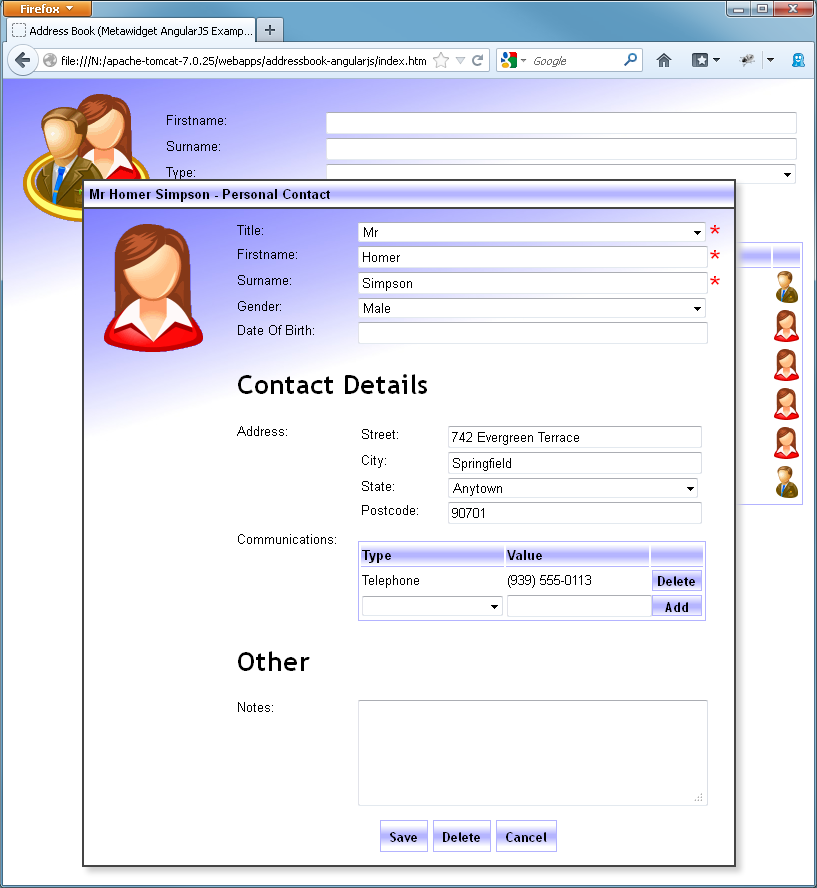Open a new tab with plus button
Screen dimensions: 817x888
270,30
